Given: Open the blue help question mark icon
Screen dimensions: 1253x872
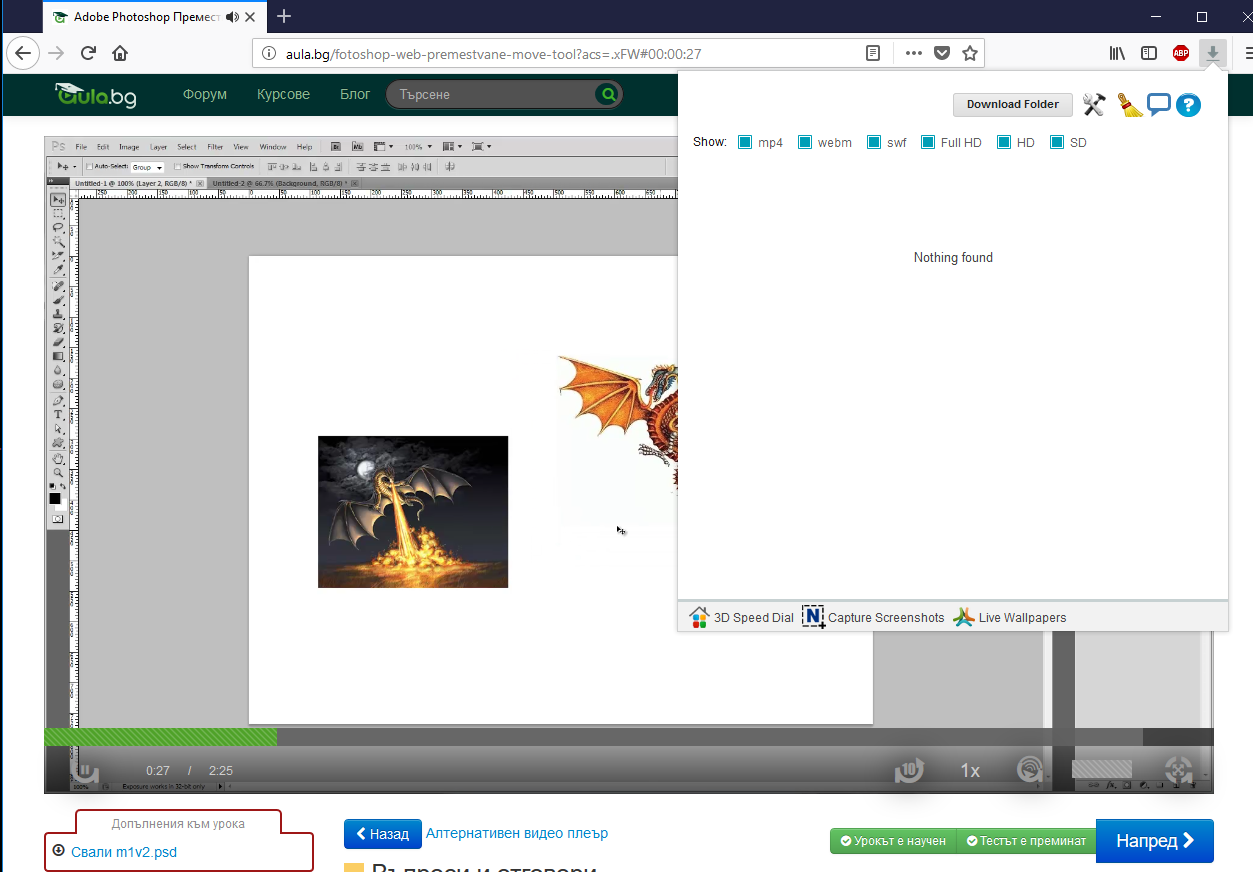Looking at the screenshot, I should [1188, 104].
